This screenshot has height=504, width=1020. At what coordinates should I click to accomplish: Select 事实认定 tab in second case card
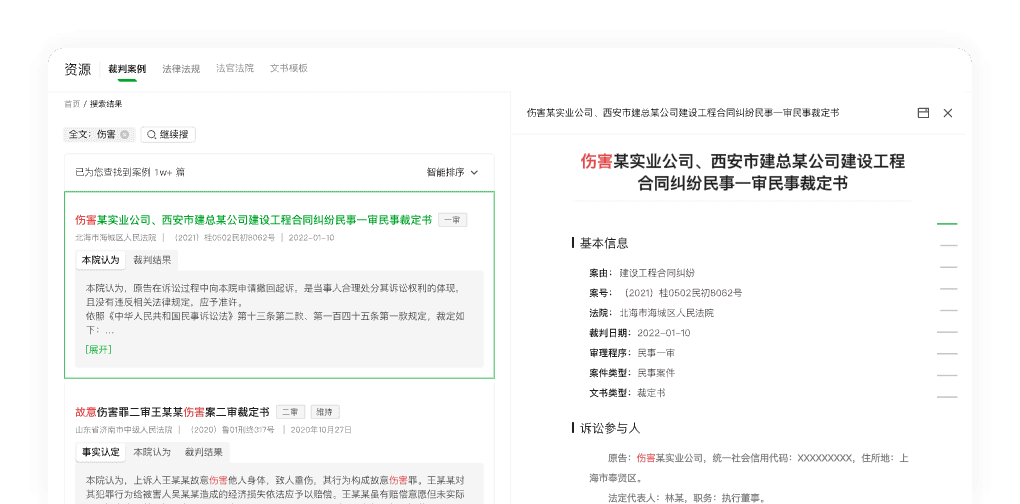[x=100, y=452]
